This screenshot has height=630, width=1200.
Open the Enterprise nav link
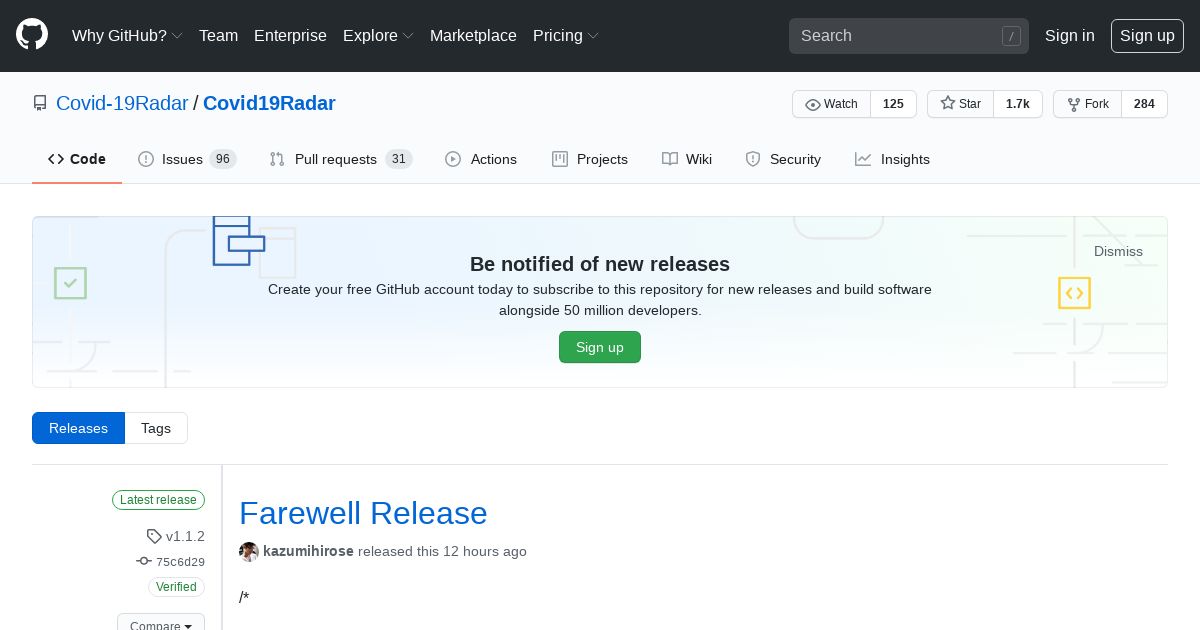click(x=290, y=35)
